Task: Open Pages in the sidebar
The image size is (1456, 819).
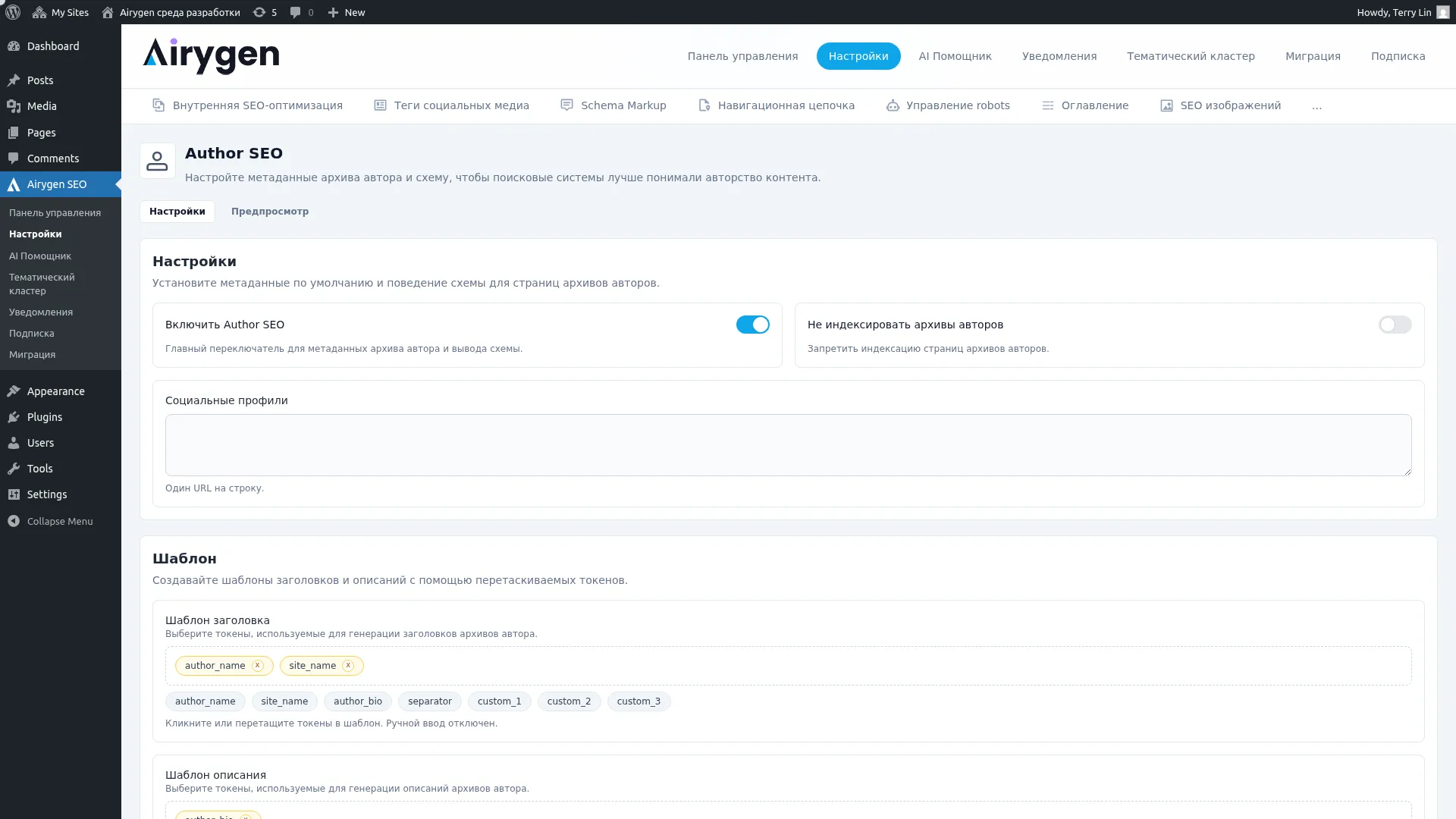Action: tap(61, 133)
